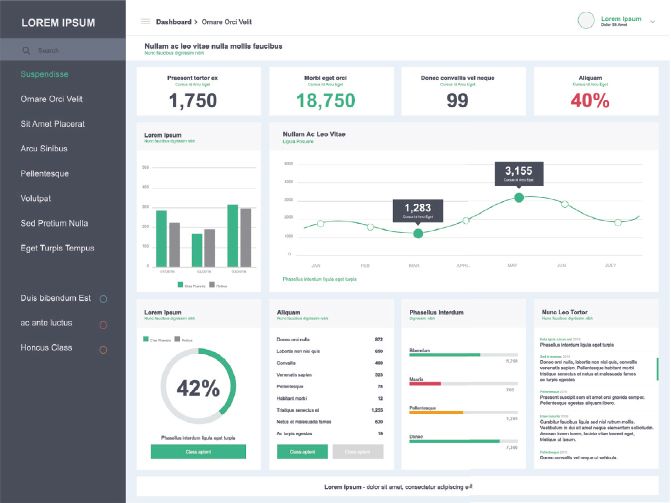
Task: Select the filled data point labeled 1,283
Action: (x=418, y=233)
